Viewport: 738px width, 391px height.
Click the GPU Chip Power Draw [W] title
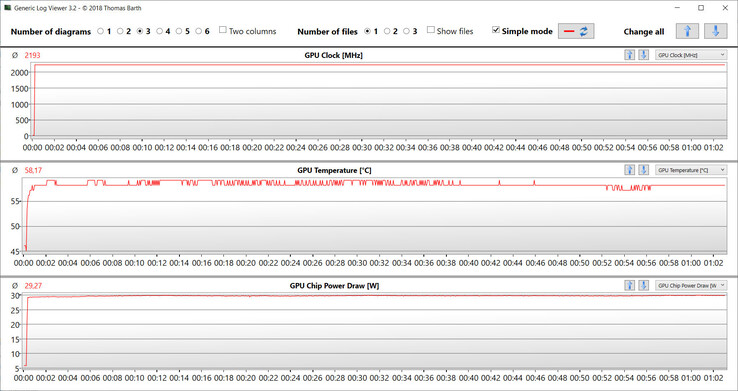[x=334, y=286]
